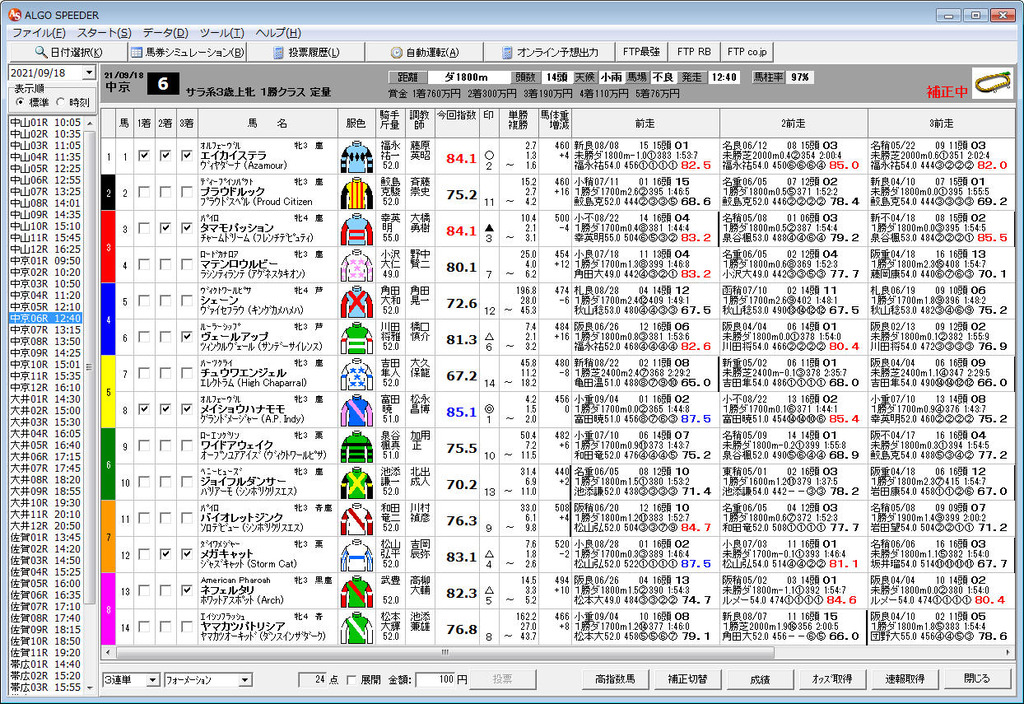This screenshot has width=1024, height=704.
Task: Open the ファイル(F) menu
Action: [39, 33]
